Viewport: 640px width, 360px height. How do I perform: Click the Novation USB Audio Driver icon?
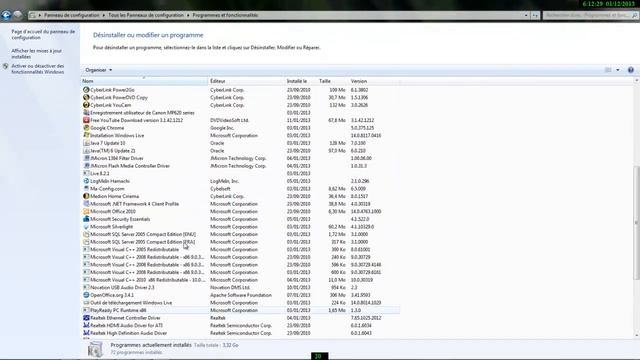point(86,288)
